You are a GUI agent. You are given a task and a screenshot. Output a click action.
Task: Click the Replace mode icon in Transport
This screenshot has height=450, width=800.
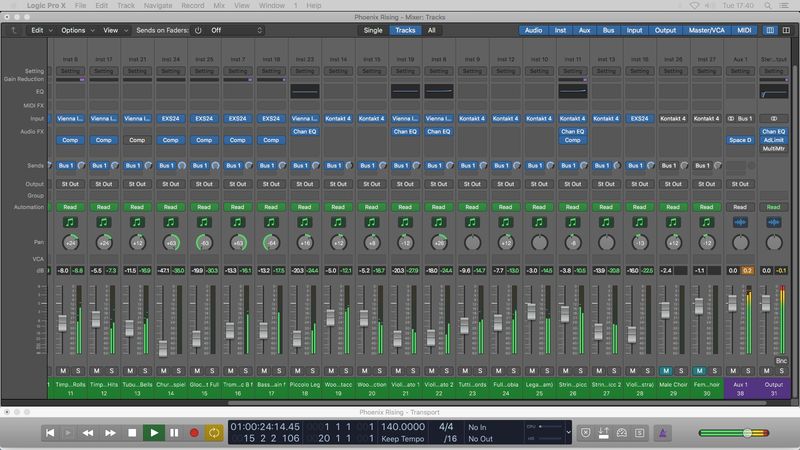pyautogui.click(x=586, y=433)
